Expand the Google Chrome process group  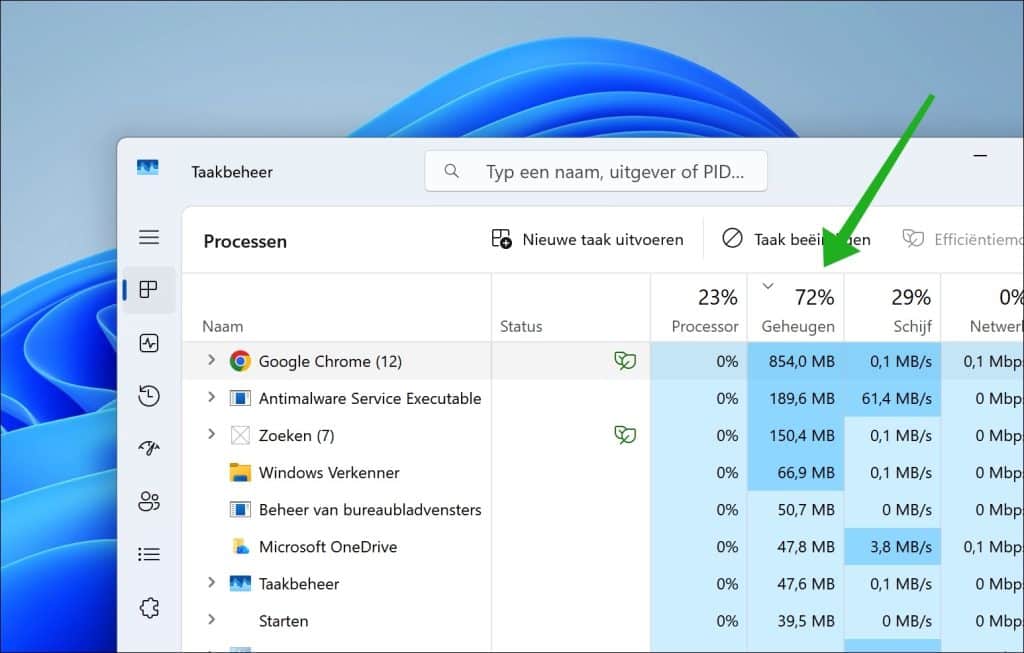210,361
